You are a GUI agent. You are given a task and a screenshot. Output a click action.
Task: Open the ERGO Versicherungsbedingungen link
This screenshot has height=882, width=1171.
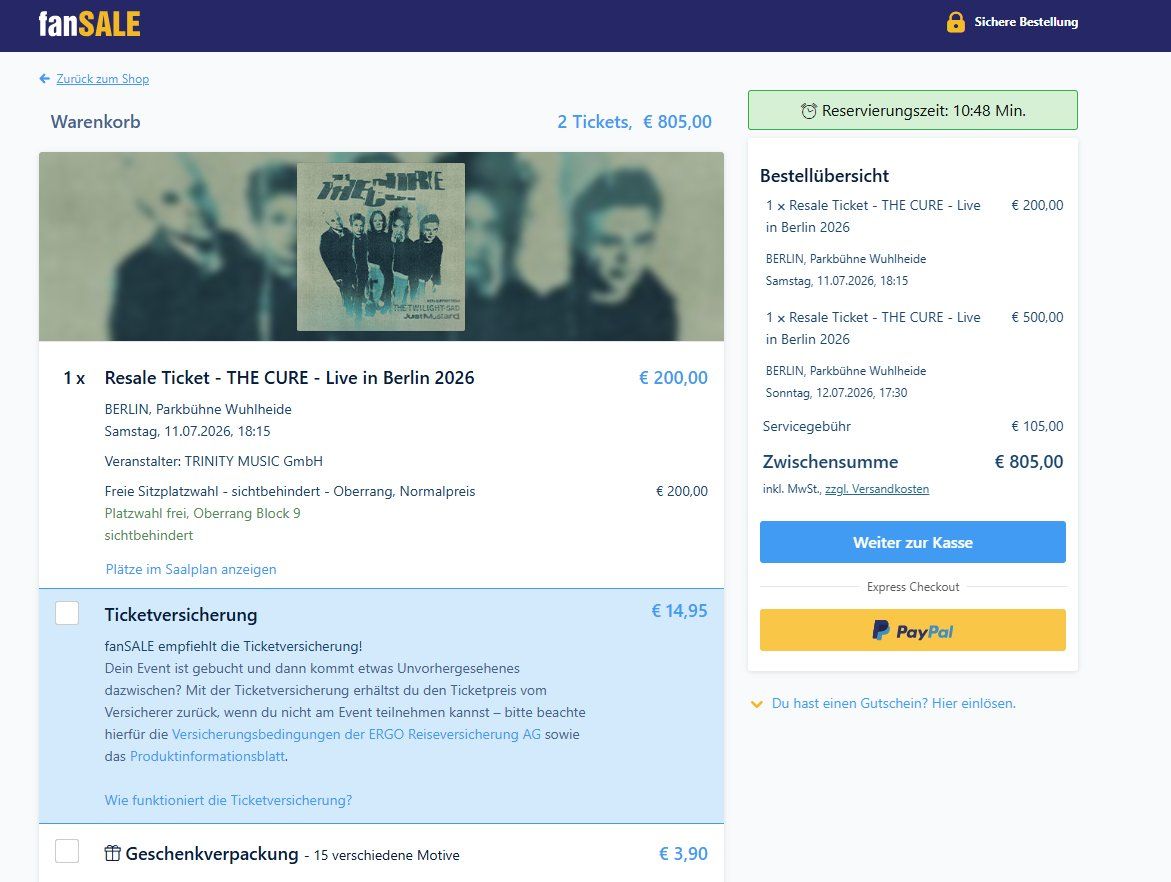point(356,735)
